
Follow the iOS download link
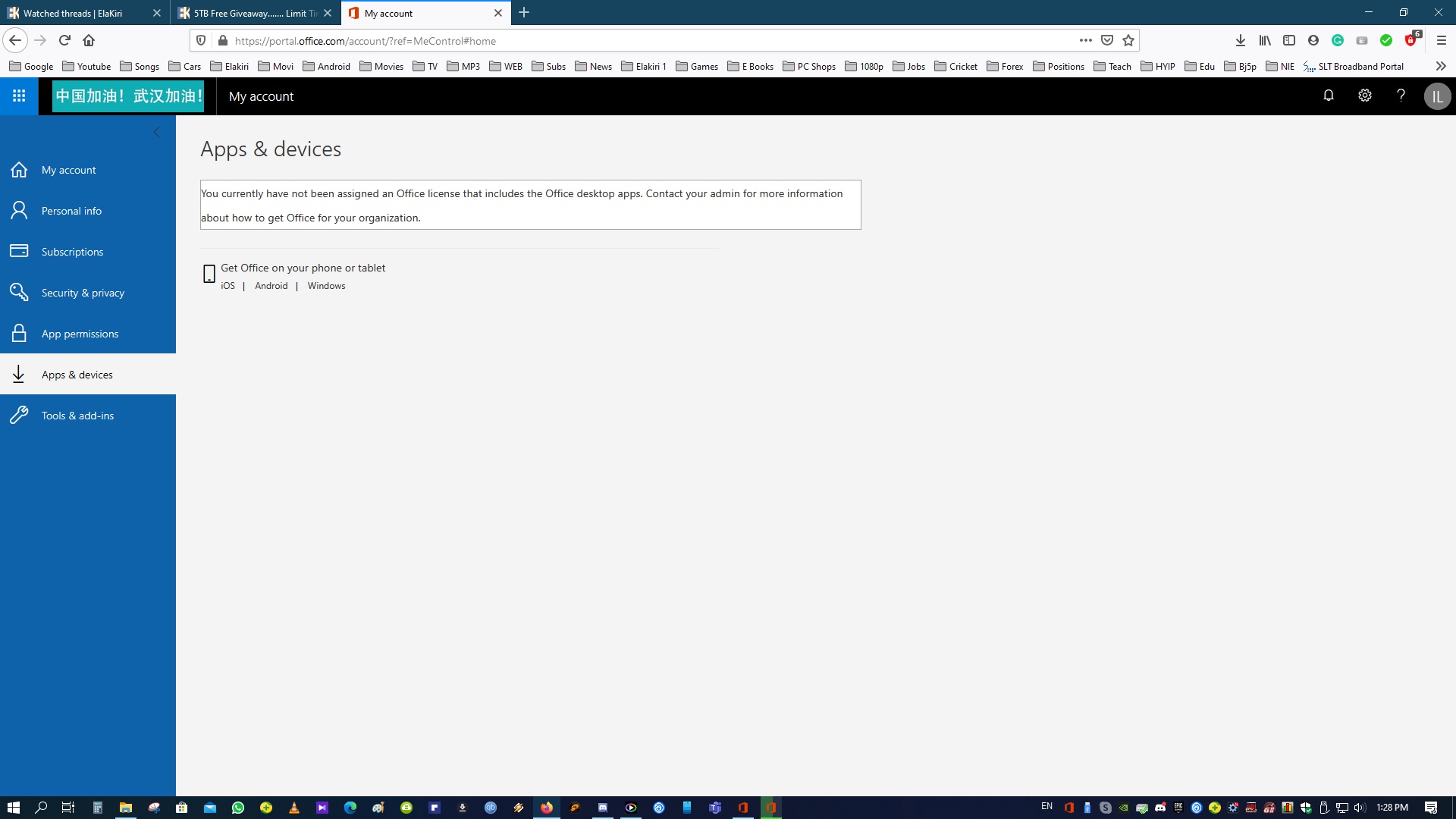pos(227,286)
